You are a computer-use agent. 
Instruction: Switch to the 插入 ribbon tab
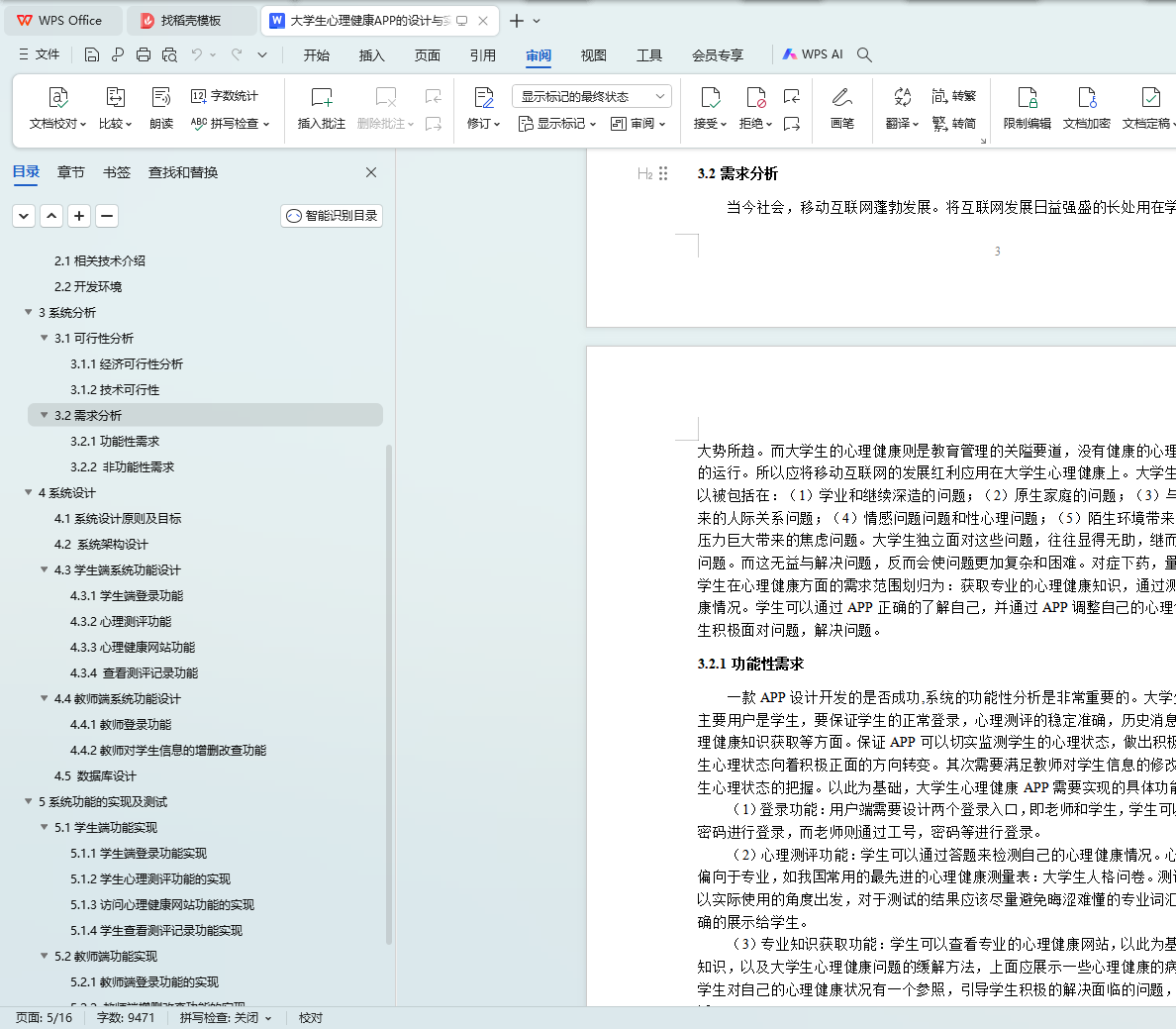tap(372, 55)
